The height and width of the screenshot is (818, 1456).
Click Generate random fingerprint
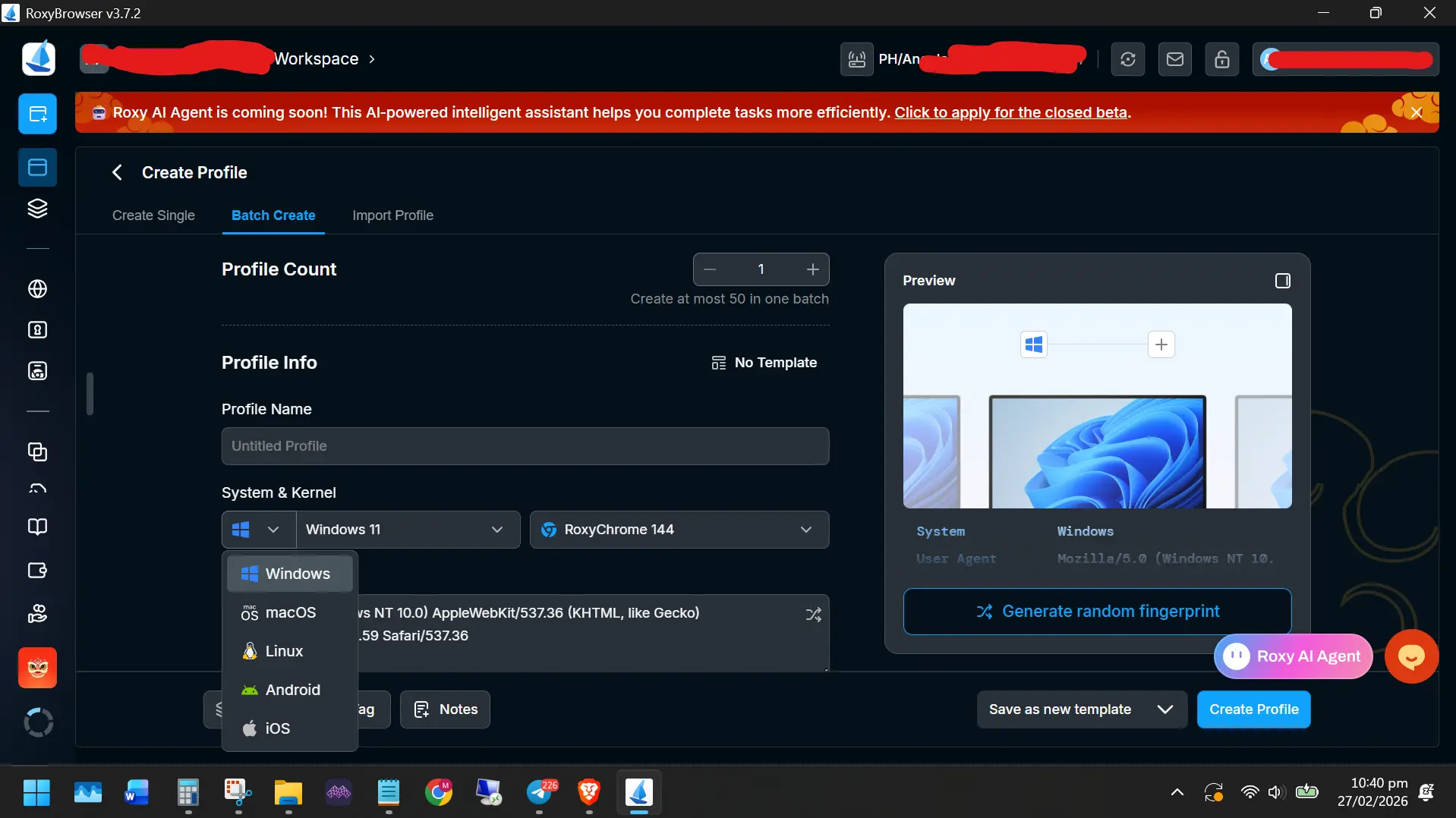(1098, 612)
